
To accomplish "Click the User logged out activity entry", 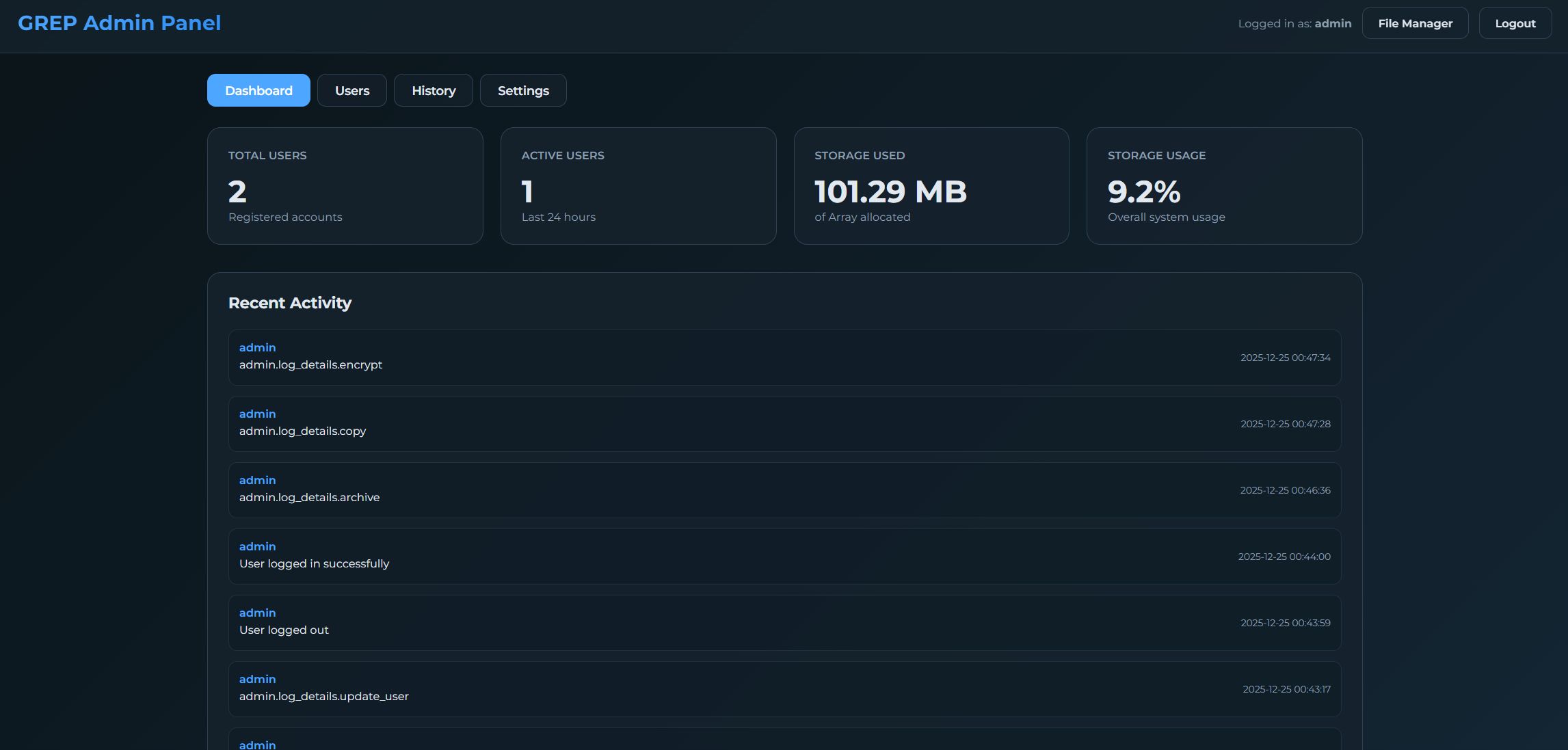I will (x=784, y=623).
